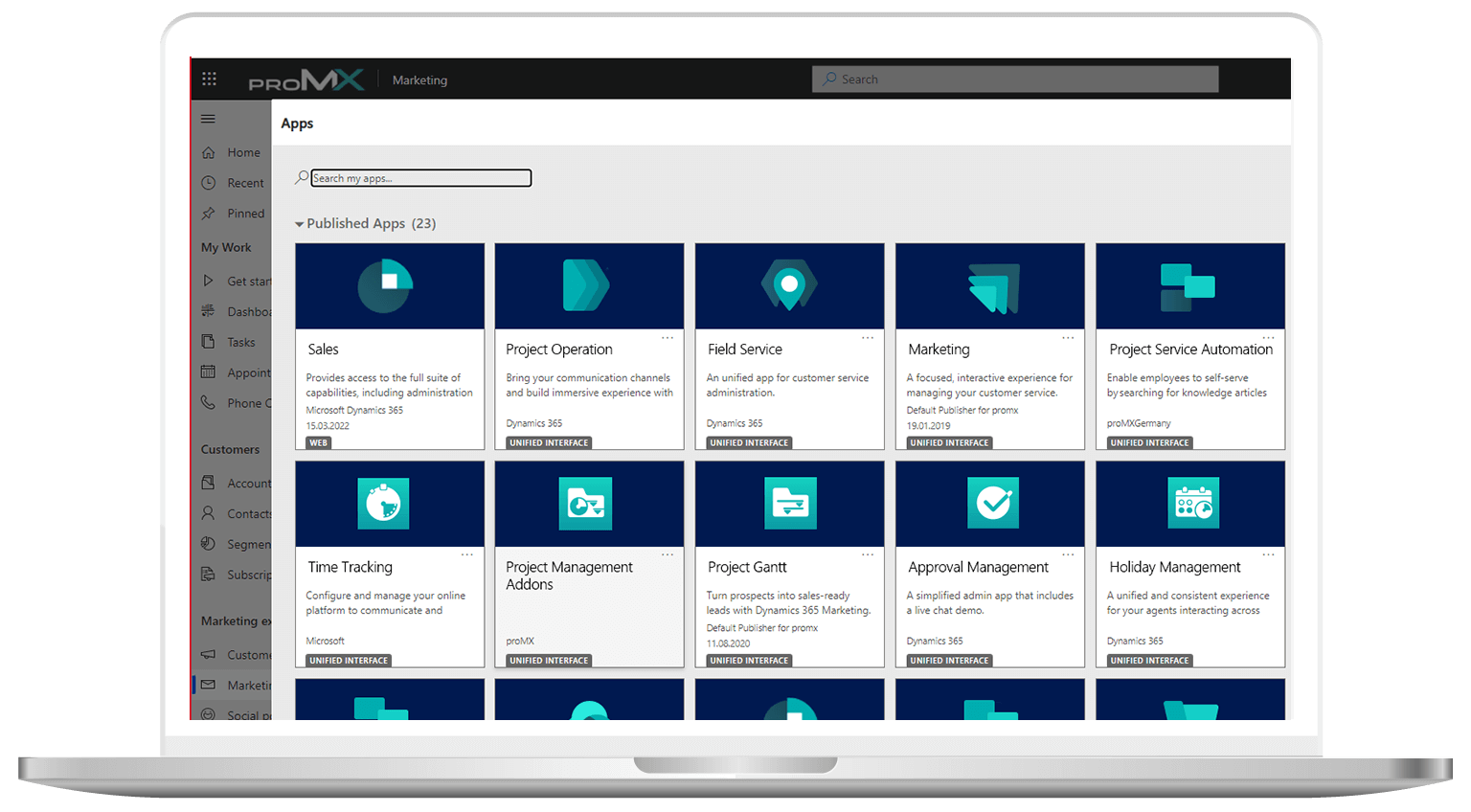Open Pinned in sidebar

coord(245,214)
